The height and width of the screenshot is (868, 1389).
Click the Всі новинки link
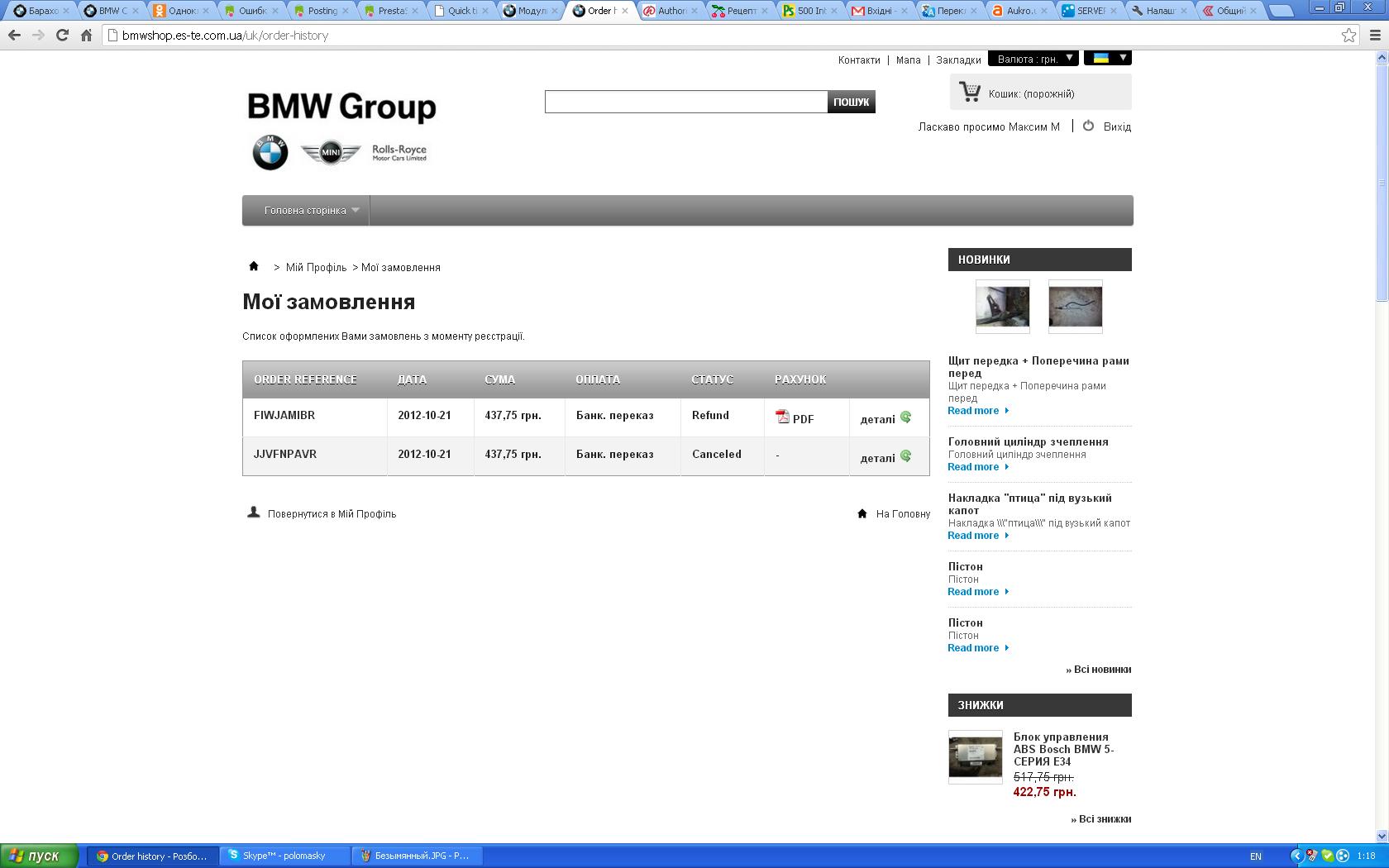pos(1099,669)
